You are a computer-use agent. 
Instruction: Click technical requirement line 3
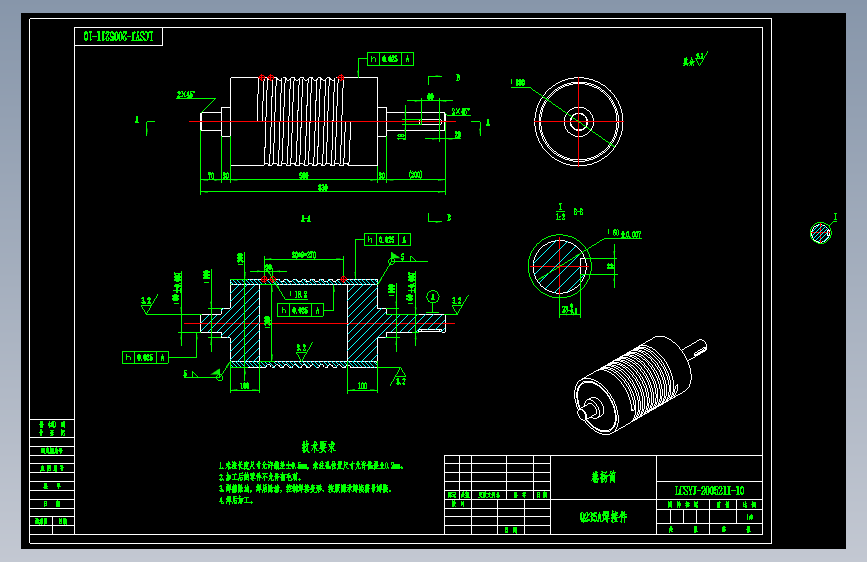point(305,488)
